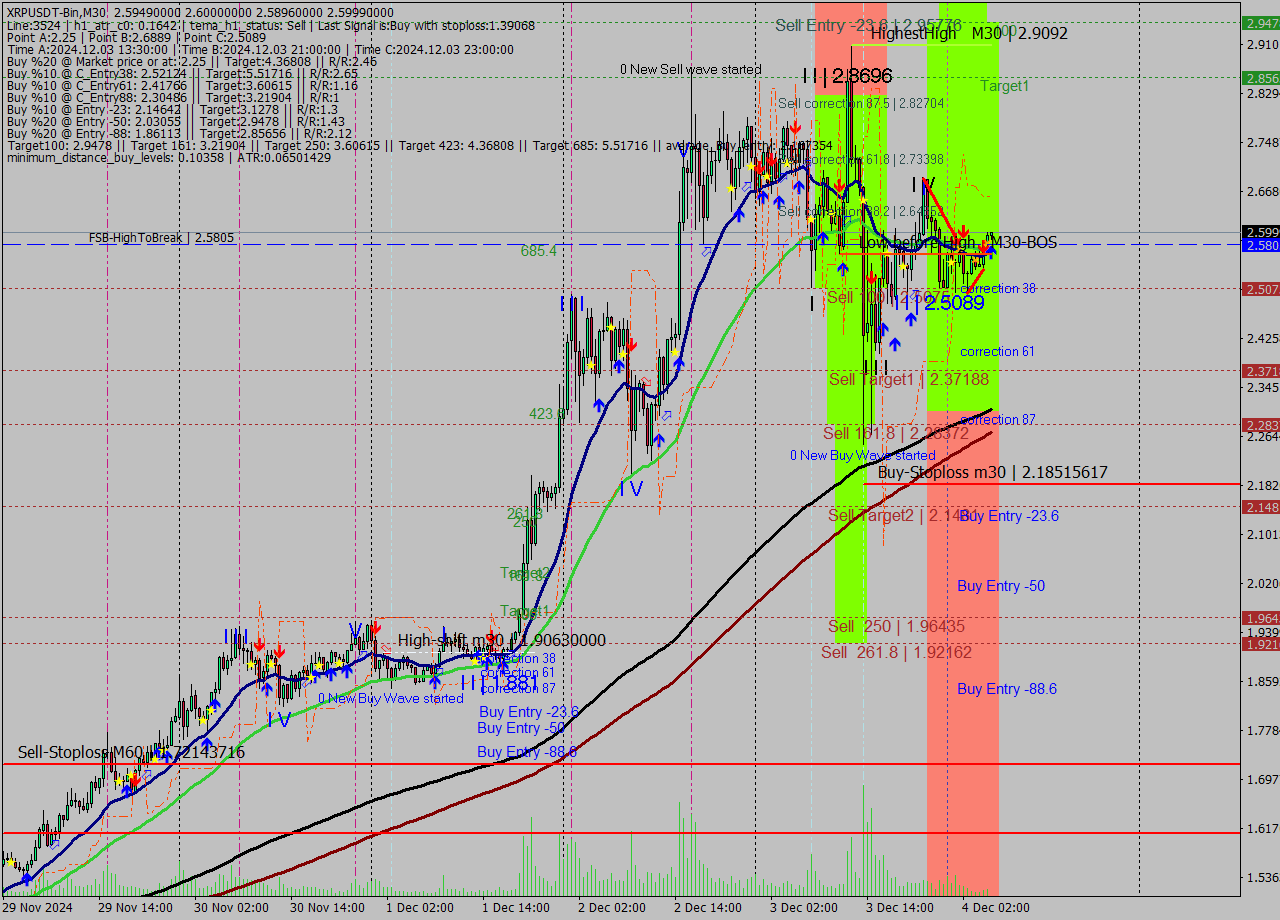Select the '30 Nov 14:00' time axis label
Image resolution: width=1280 pixels, height=920 pixels.
328,908
